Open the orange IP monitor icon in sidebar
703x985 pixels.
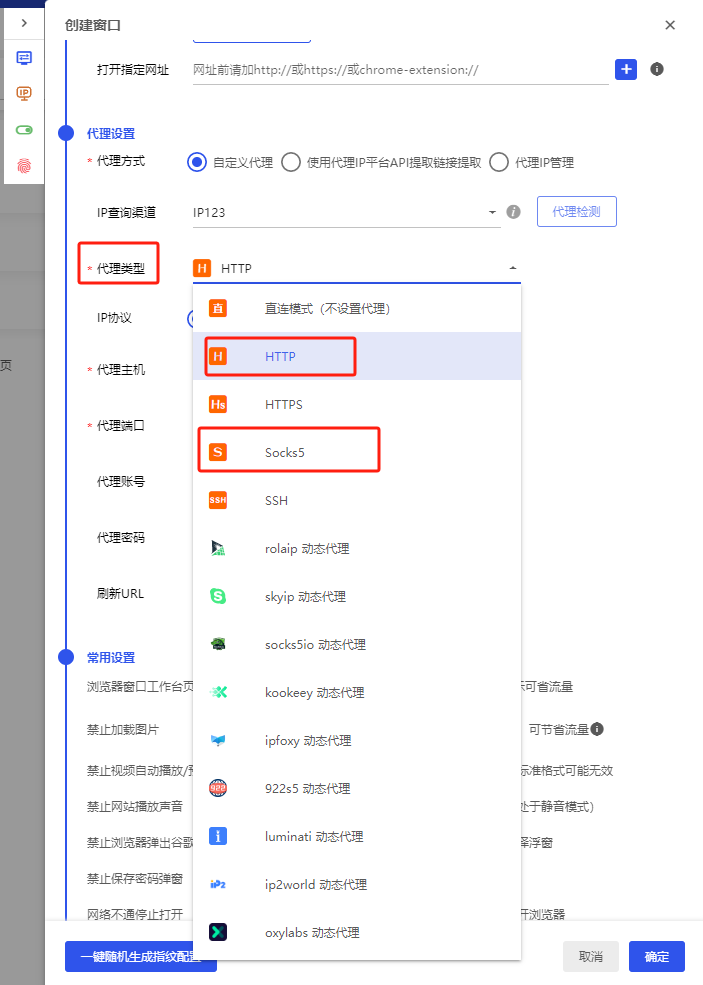click(x=24, y=94)
